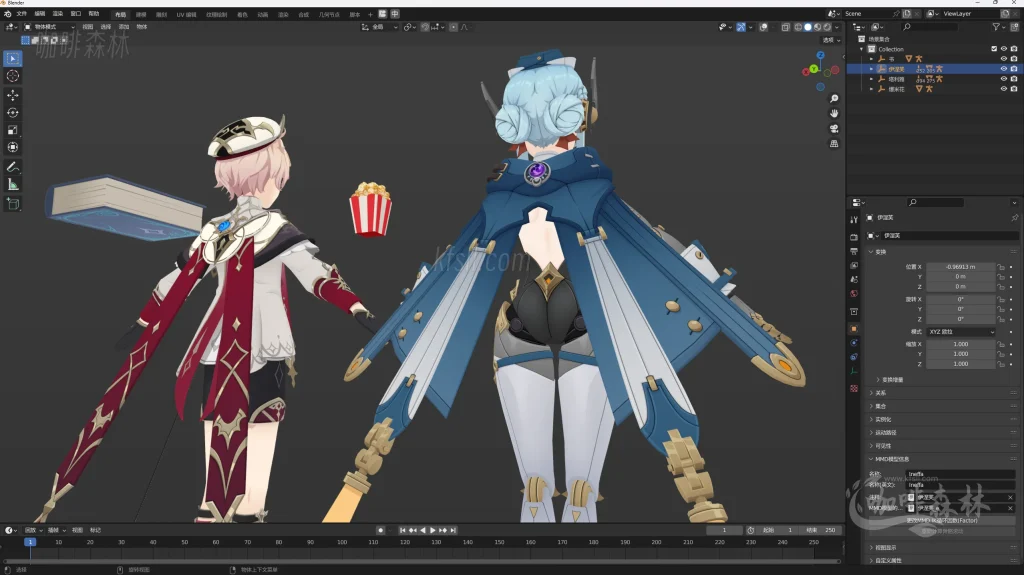Open the Object properties tab

[x=854, y=329]
